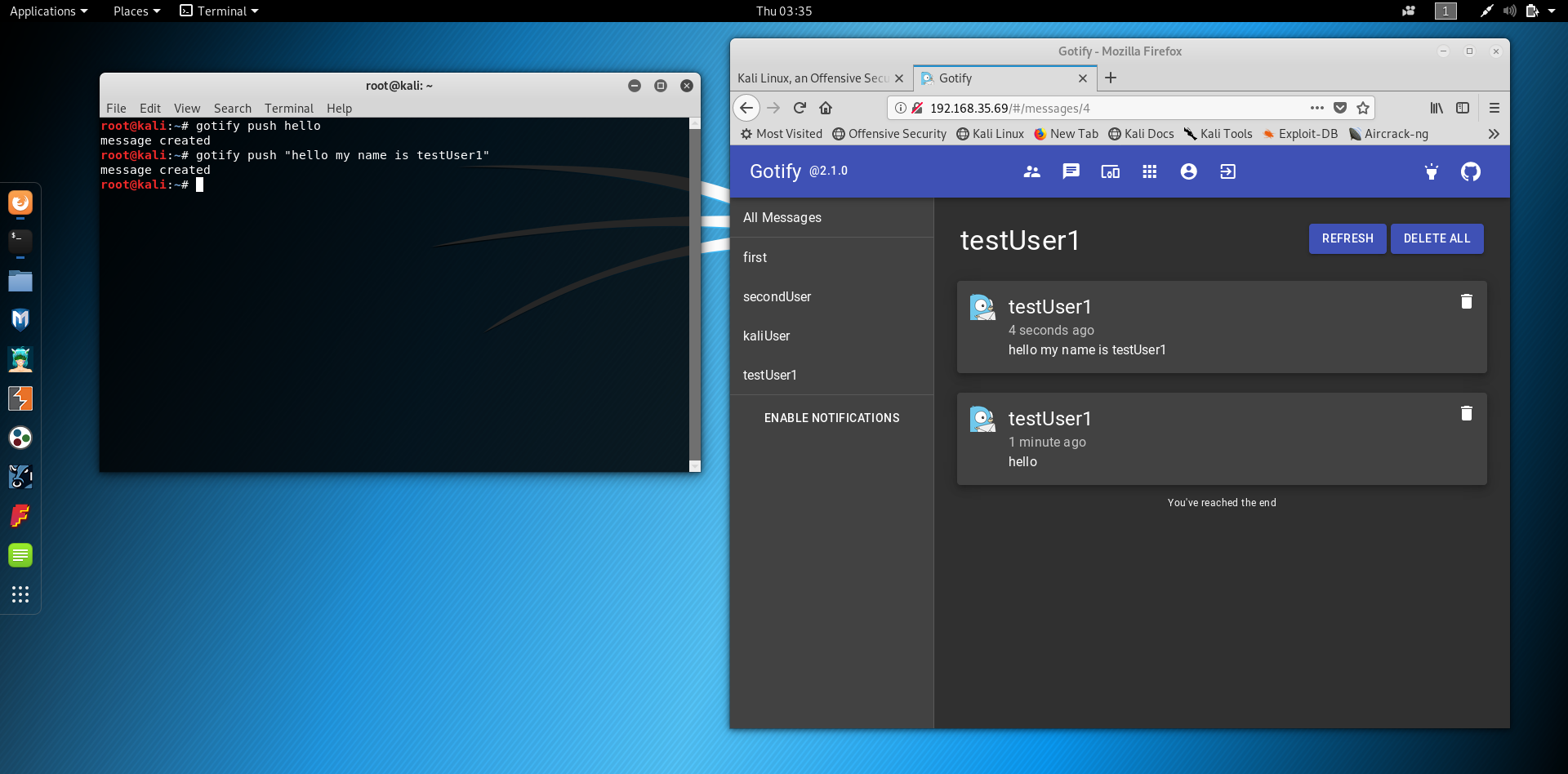Open the system status menu arrow
The image size is (1568, 774).
(x=1551, y=11)
